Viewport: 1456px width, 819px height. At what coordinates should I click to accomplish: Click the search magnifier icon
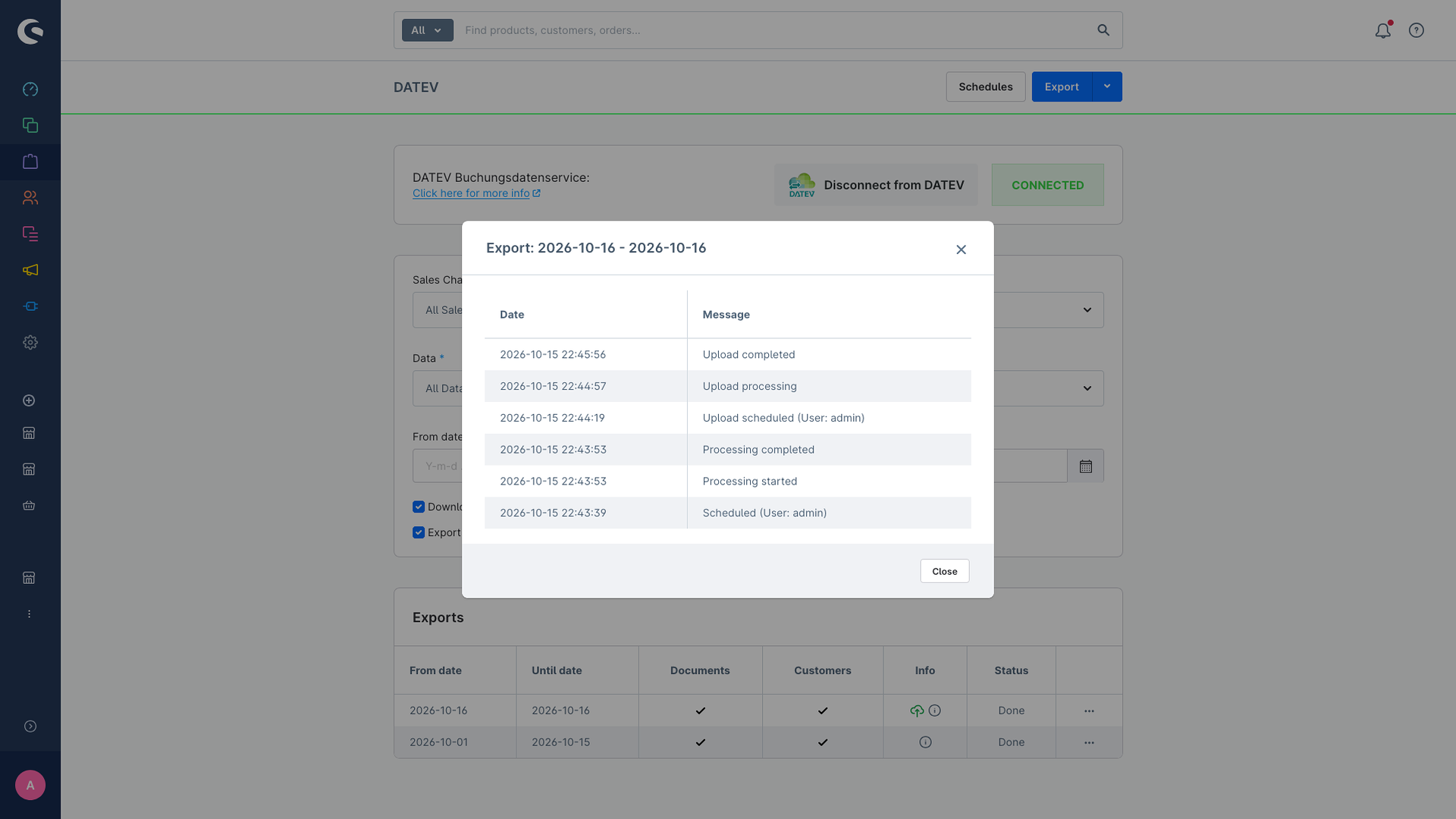(1103, 30)
